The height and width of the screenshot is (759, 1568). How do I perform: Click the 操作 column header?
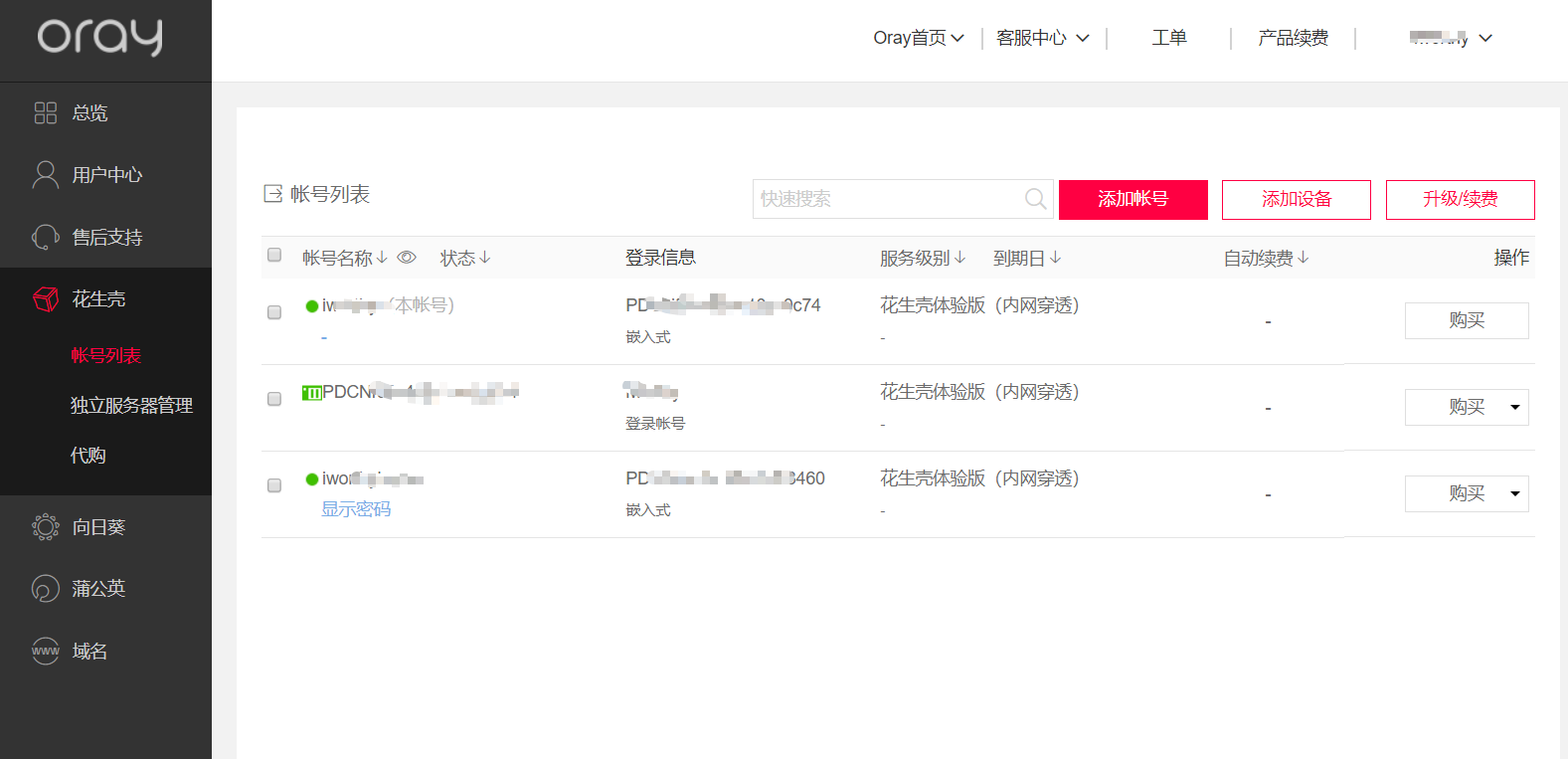[1511, 258]
